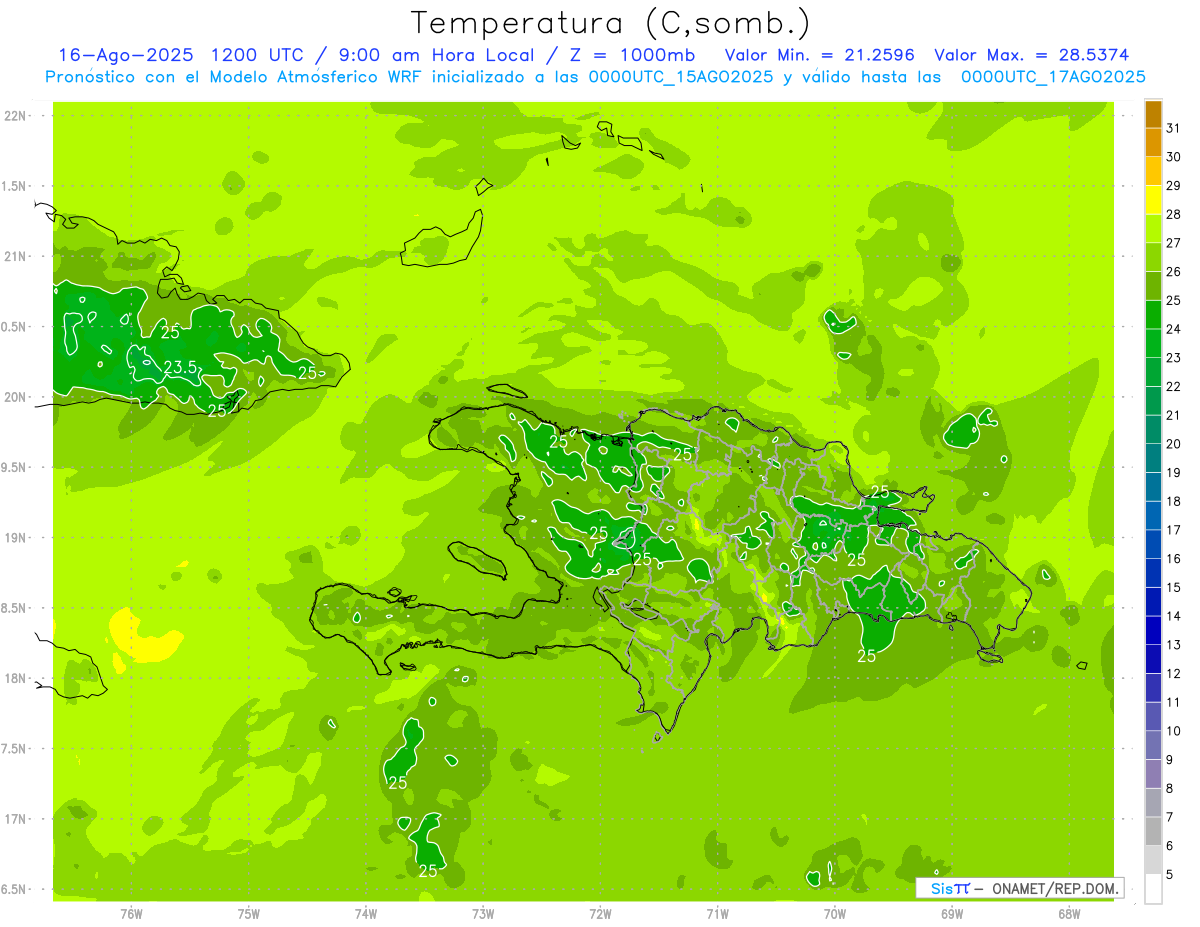The width and height of the screenshot is (1200, 927).
Task: Pick the brown legend swatch above 31
Action: click(1153, 114)
